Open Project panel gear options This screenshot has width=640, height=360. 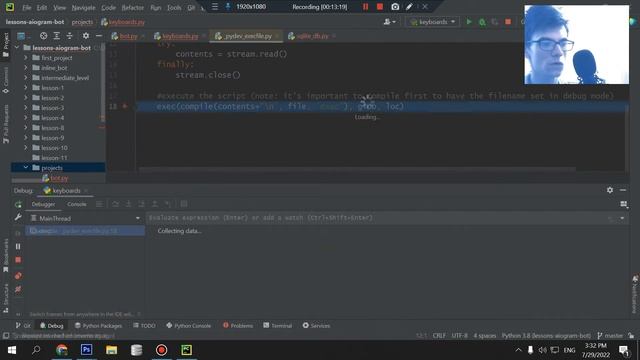coord(86,36)
